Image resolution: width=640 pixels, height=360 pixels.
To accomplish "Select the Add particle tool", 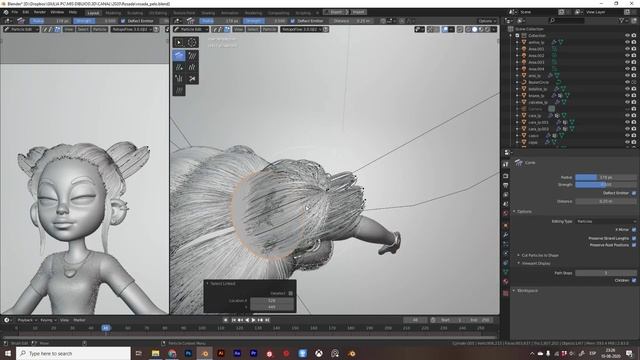I will tap(179, 67).
